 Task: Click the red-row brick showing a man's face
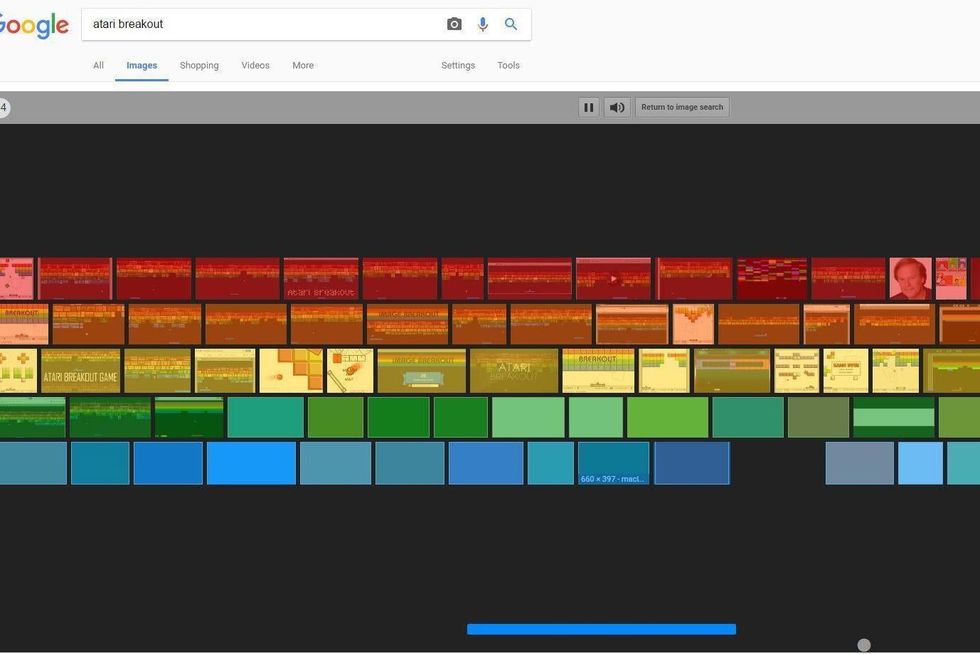[910, 279]
